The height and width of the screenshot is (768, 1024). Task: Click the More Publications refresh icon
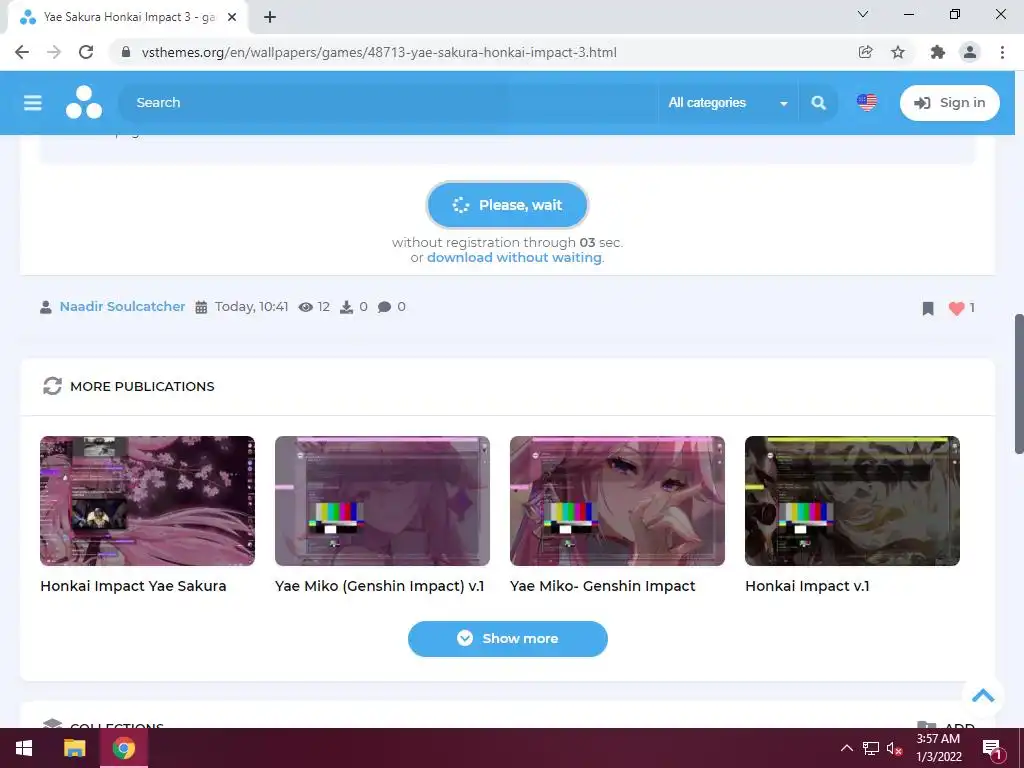pos(52,386)
